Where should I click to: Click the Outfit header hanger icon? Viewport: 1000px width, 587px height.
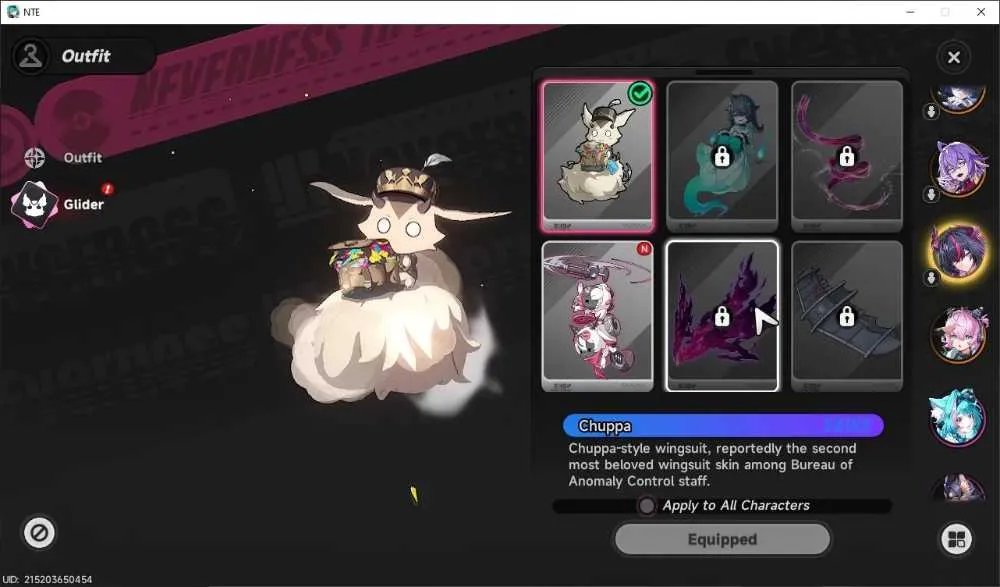click(x=30, y=56)
